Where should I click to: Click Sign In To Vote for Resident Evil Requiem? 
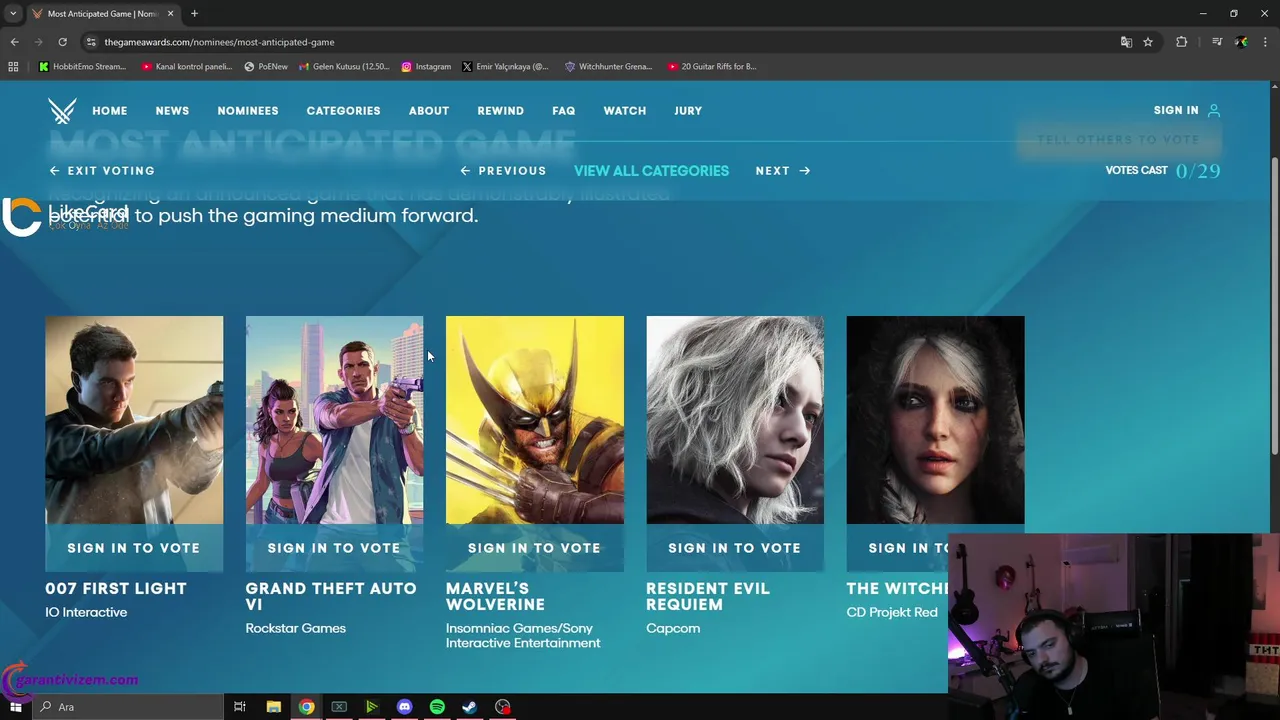point(735,548)
